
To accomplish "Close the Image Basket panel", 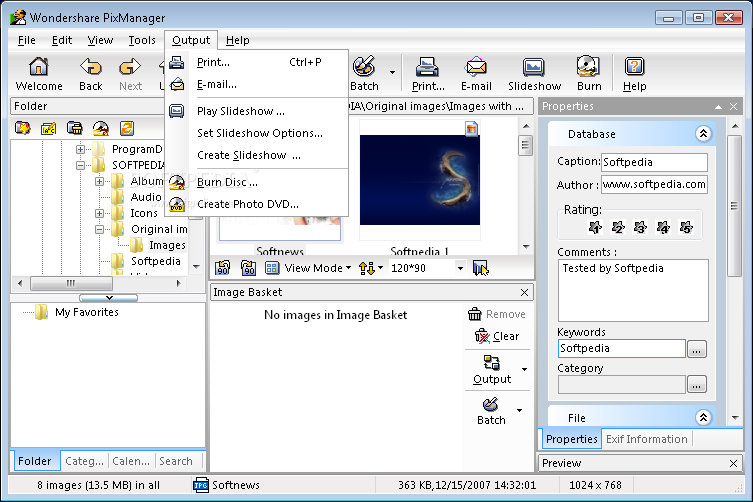I will pos(524,292).
